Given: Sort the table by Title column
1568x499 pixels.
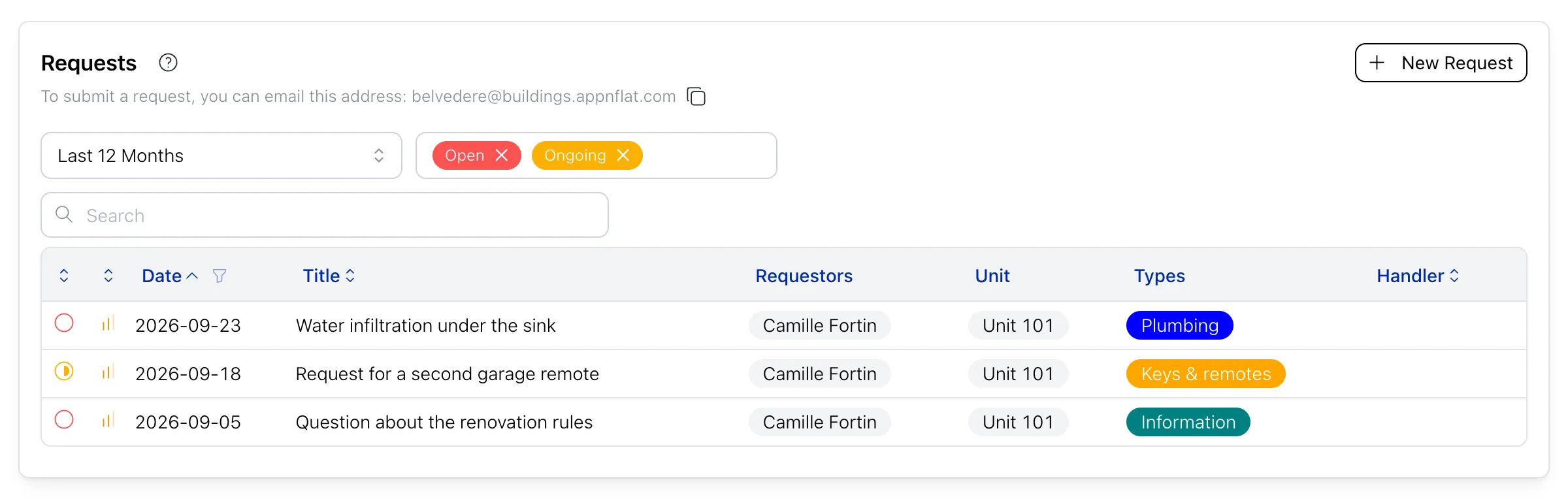Looking at the screenshot, I should coord(329,276).
